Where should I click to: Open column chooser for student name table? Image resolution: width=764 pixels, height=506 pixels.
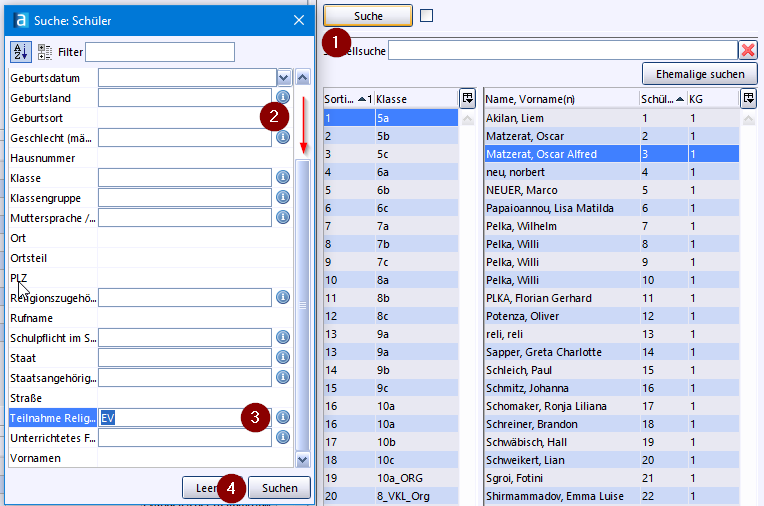point(749,98)
